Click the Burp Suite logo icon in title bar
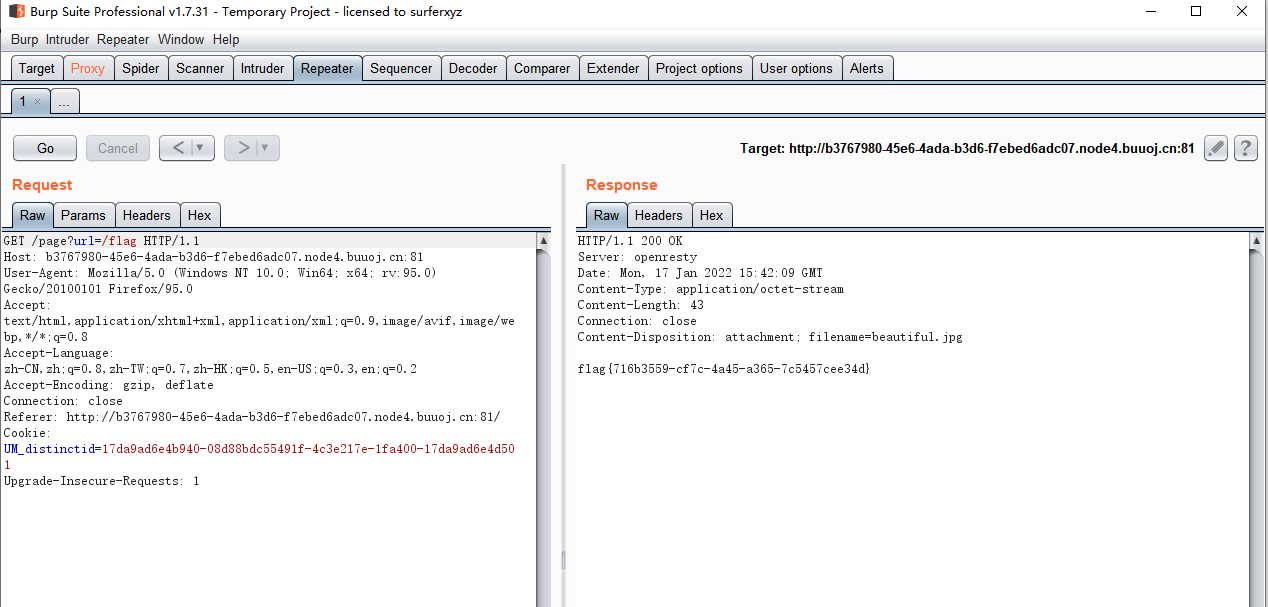 coord(16,12)
